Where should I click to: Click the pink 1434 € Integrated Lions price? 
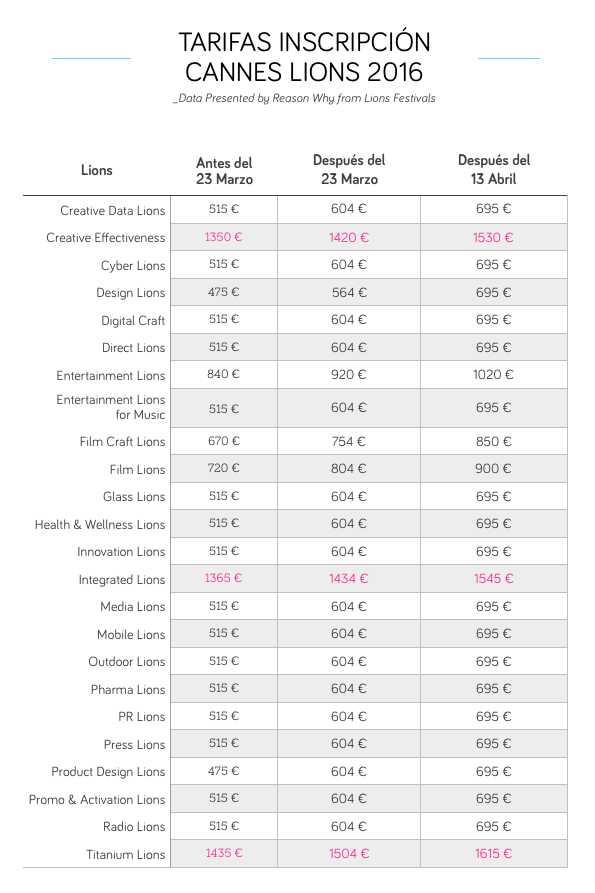(348, 579)
